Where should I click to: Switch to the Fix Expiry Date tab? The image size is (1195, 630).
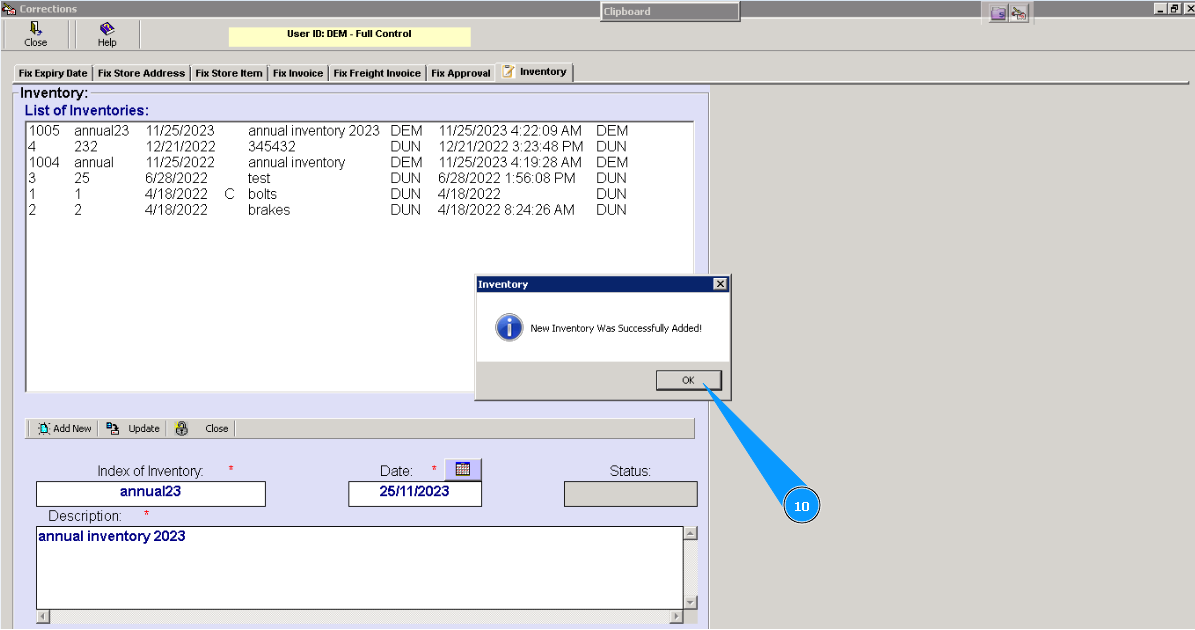[x=51, y=72]
